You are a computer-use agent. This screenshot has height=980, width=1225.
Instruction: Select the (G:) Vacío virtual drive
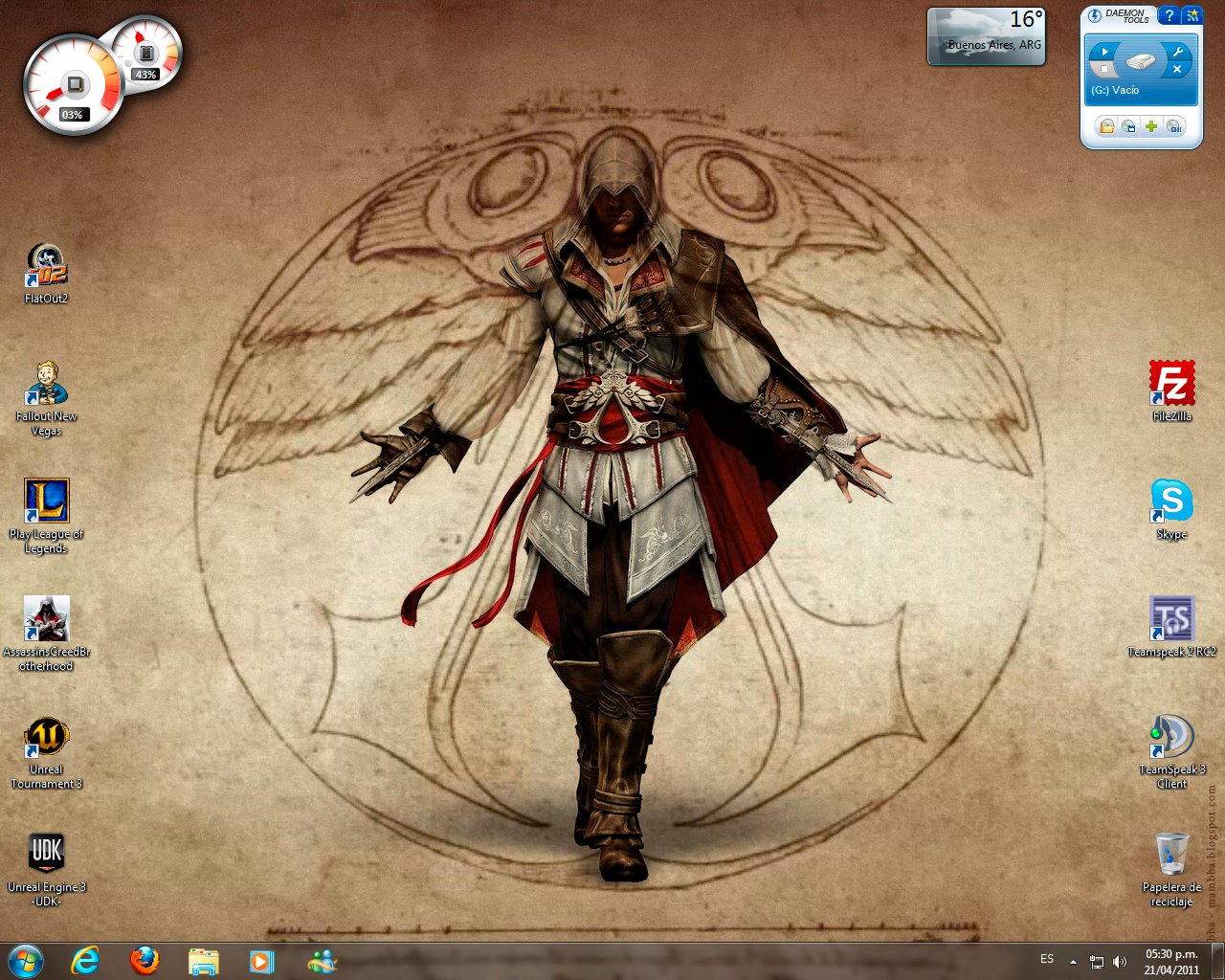(1115, 90)
